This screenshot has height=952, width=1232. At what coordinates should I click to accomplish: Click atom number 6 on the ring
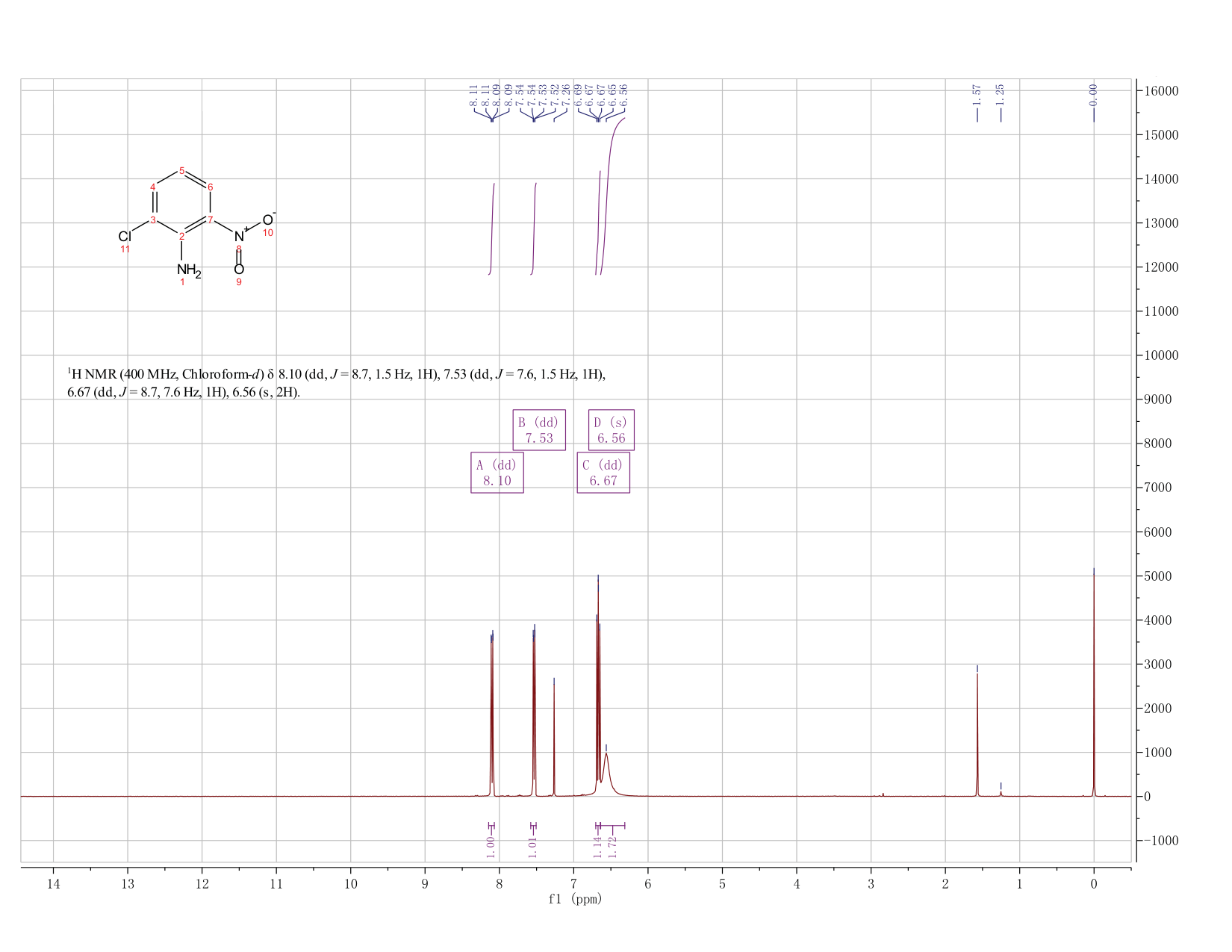tap(211, 187)
